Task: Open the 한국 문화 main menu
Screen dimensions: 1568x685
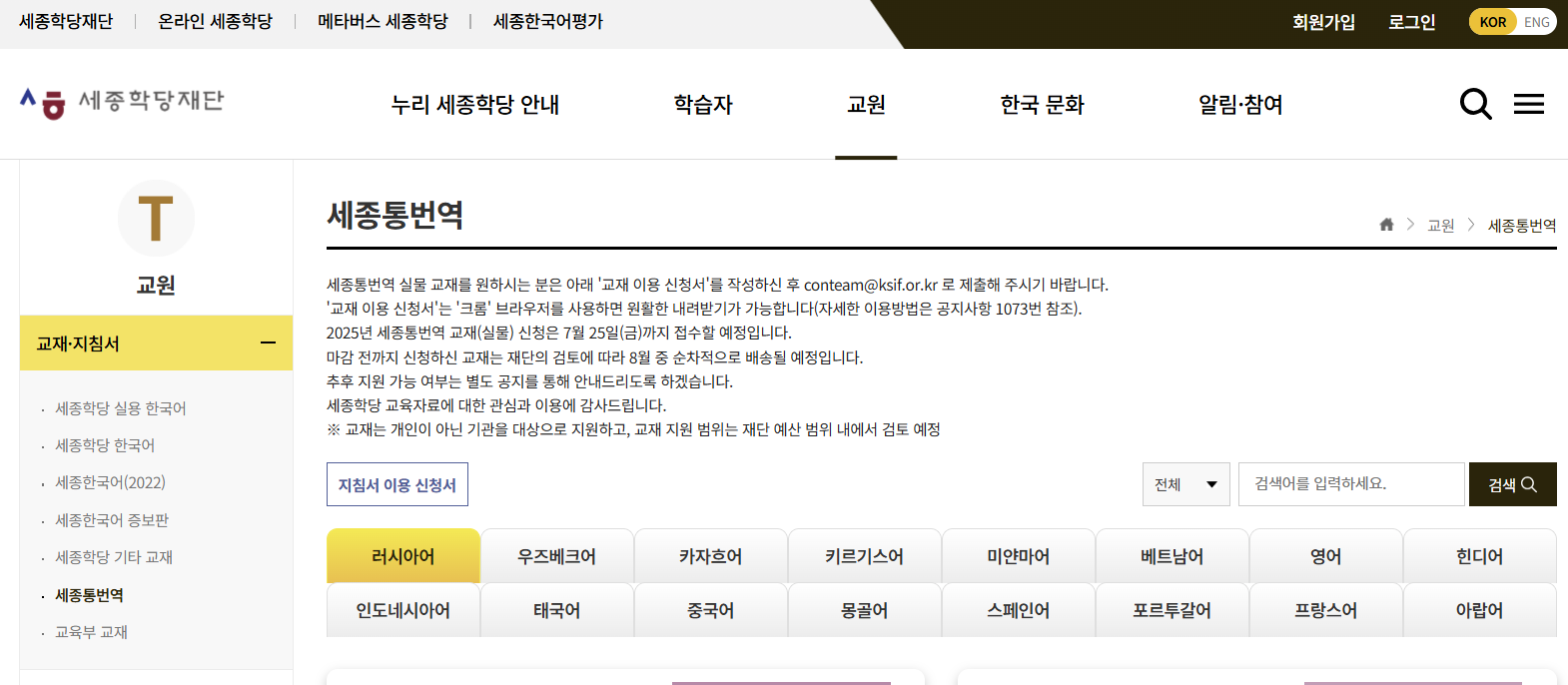Action: tap(1042, 104)
